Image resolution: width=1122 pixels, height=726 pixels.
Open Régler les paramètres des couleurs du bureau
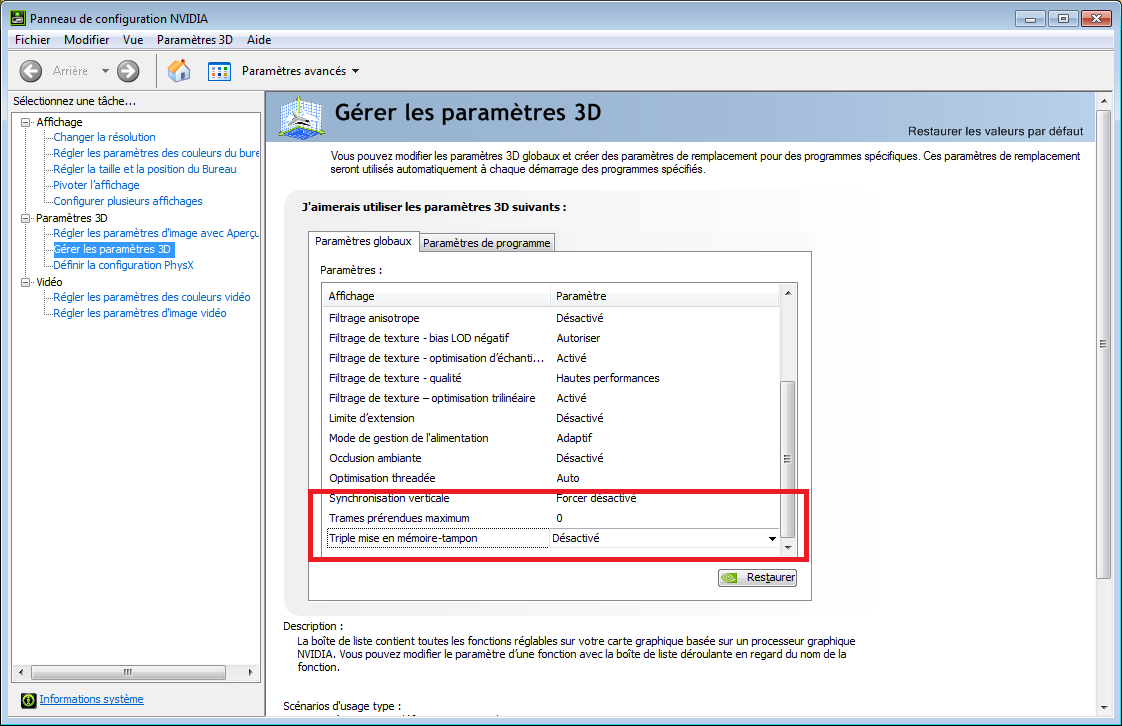click(156, 153)
